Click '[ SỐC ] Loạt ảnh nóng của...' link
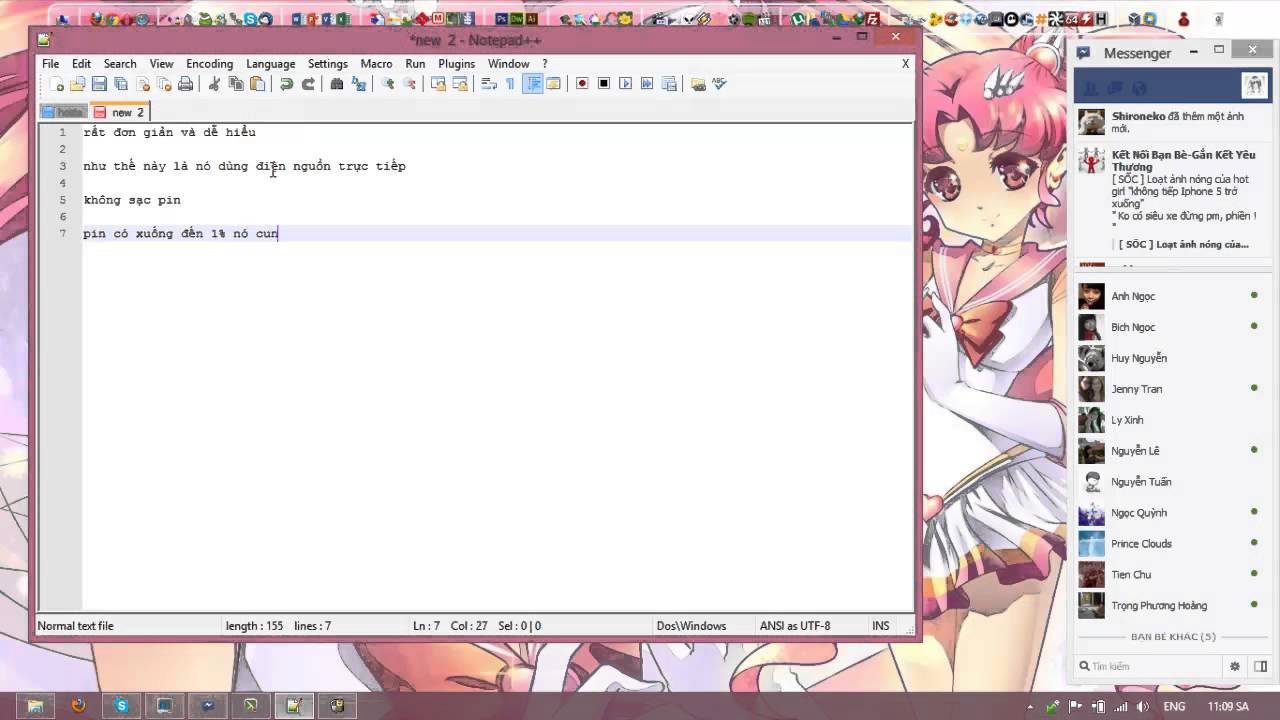 pyautogui.click(x=1183, y=244)
